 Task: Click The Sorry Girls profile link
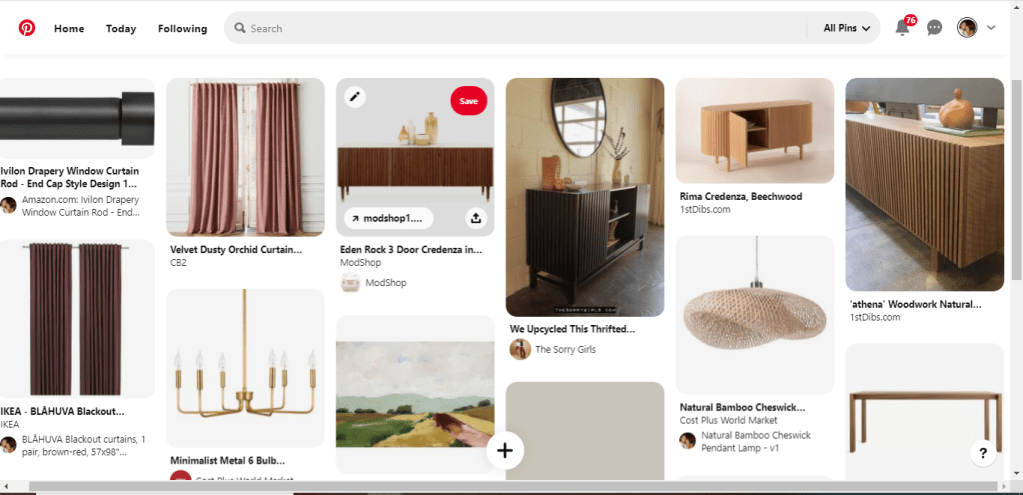point(565,349)
